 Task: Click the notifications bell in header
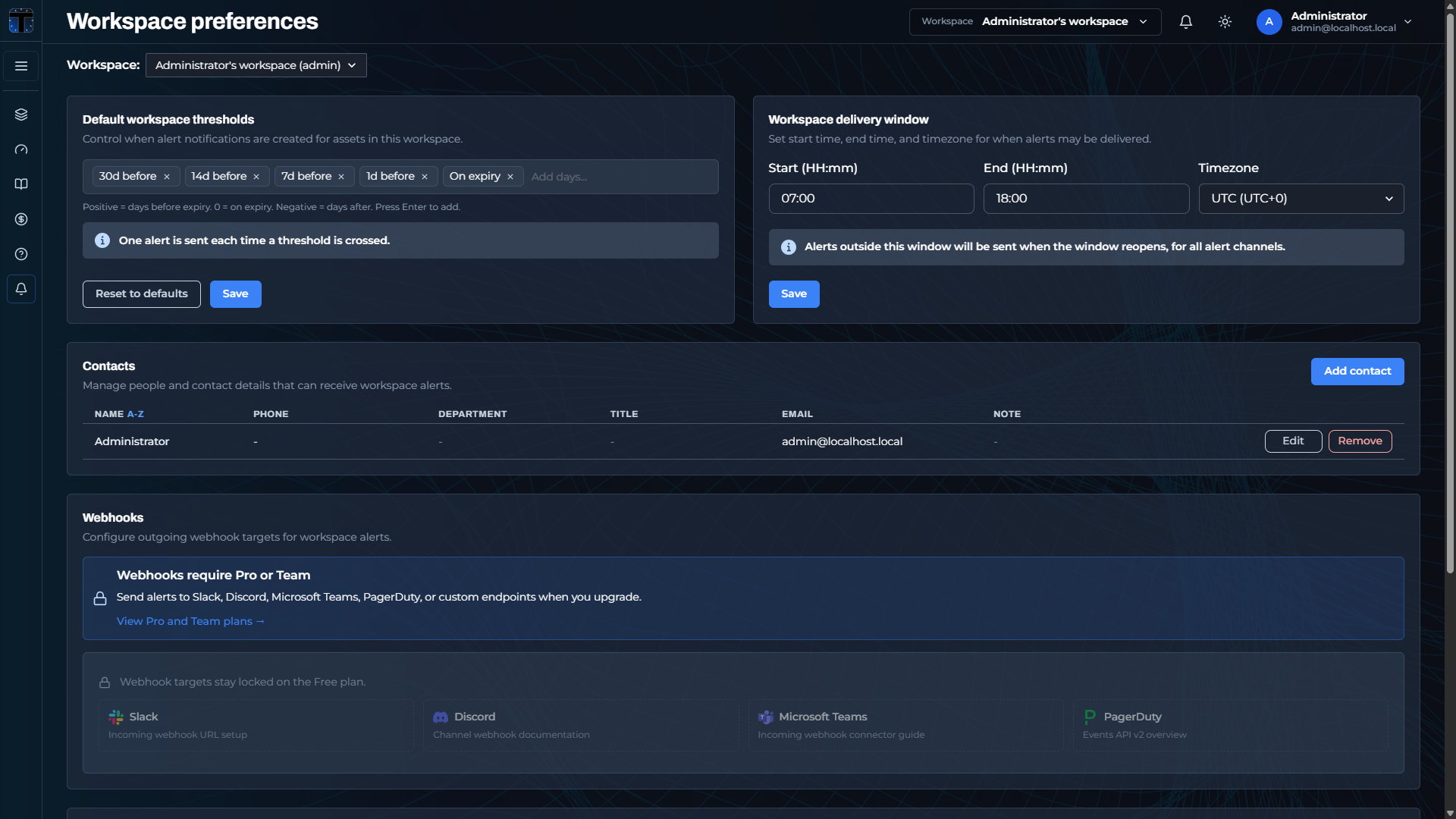tap(1186, 22)
